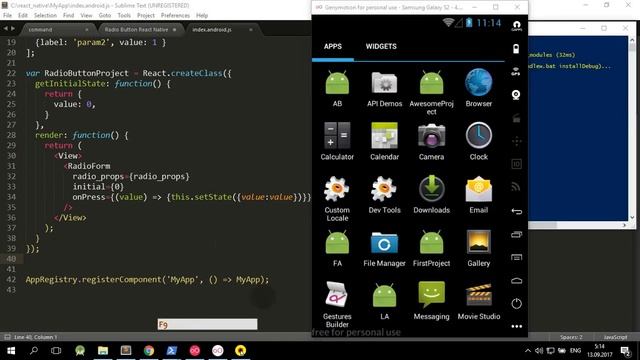Screen dimensions: 640x360
Task: Open the Windows Start menu
Action: pyautogui.click(x=11, y=351)
